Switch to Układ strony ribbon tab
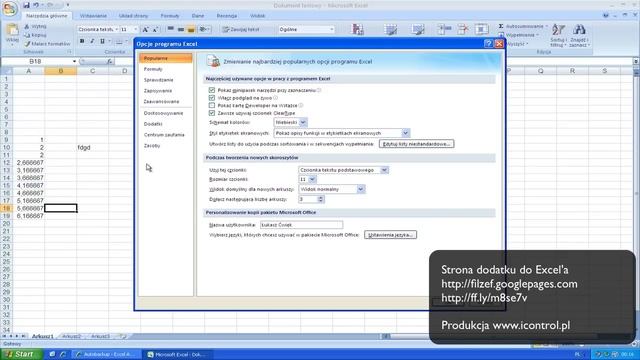 133,16
